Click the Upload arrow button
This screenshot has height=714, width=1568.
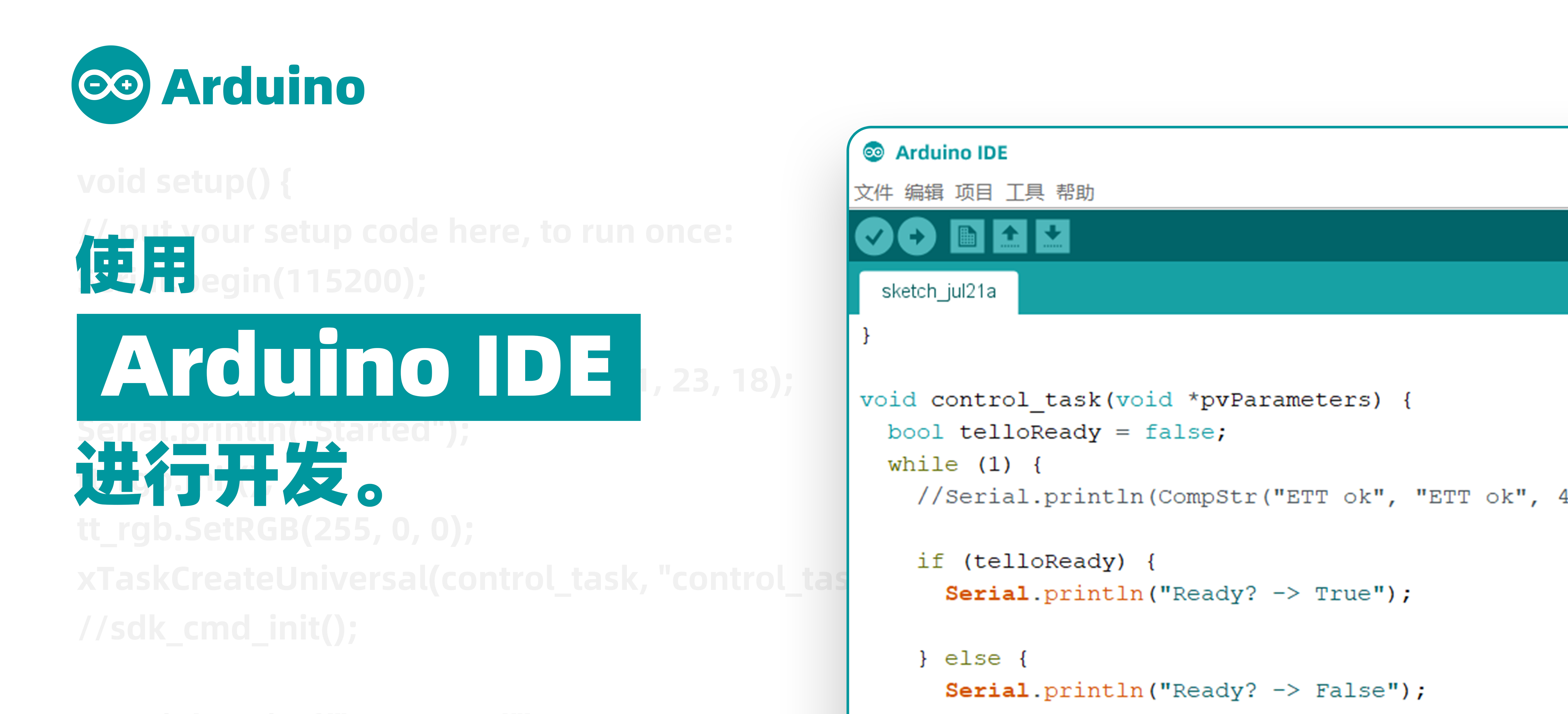pyautogui.click(x=917, y=236)
